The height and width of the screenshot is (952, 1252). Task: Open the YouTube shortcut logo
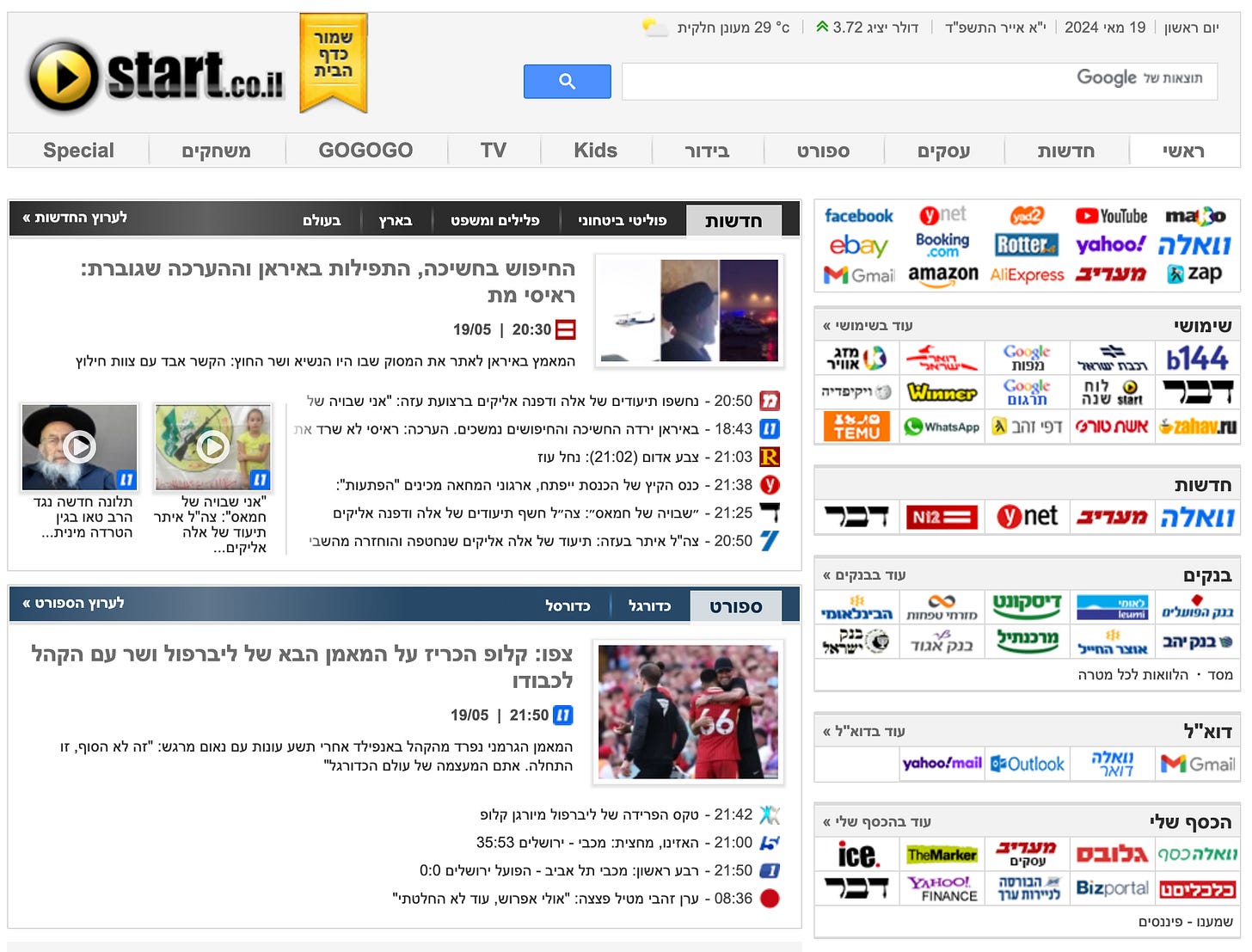pos(1111,216)
